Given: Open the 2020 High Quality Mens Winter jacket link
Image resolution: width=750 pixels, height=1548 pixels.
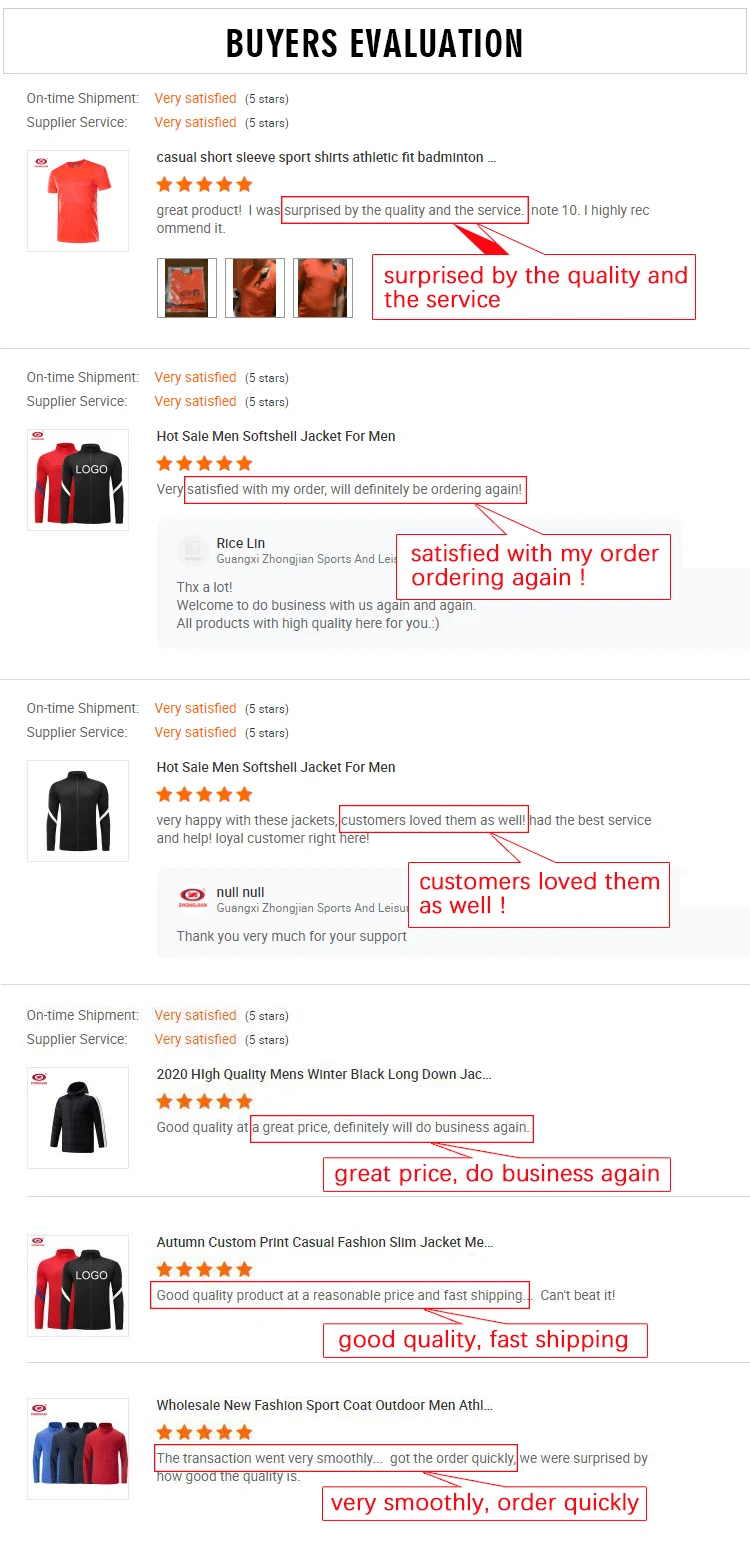Looking at the screenshot, I should (324, 1075).
